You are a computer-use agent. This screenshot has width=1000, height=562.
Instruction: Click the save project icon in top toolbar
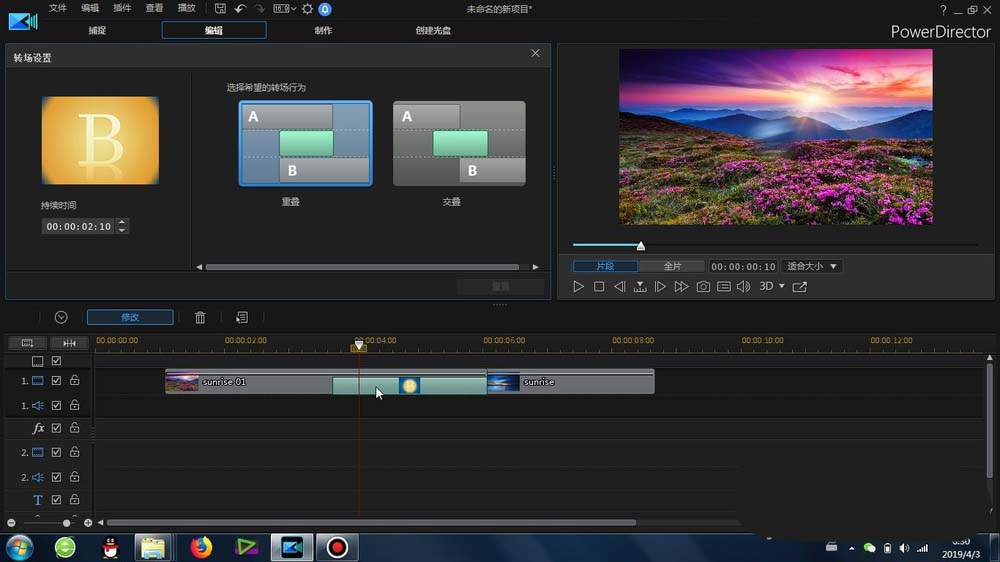coord(220,8)
